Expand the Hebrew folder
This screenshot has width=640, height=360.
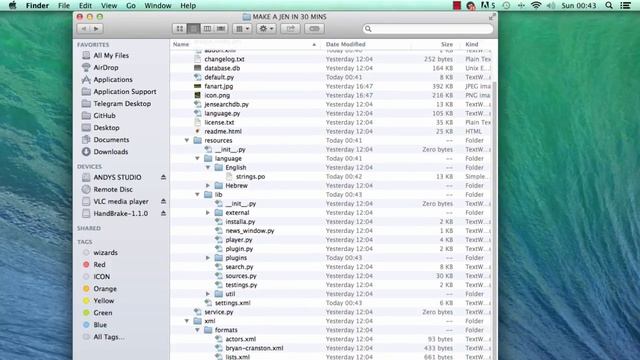[x=208, y=186]
